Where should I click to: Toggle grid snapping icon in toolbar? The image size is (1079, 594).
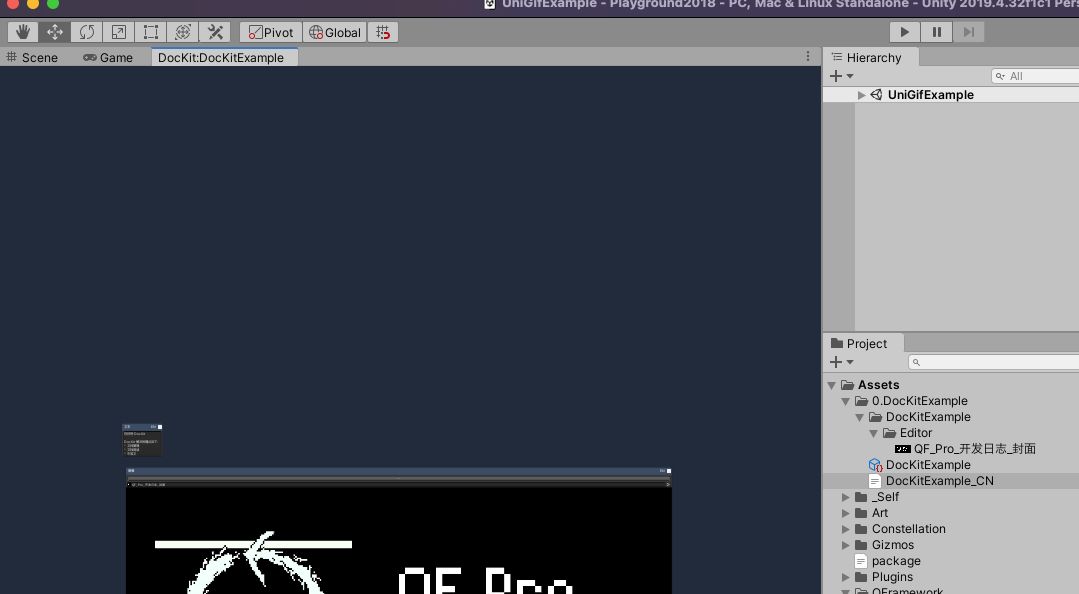pos(383,32)
